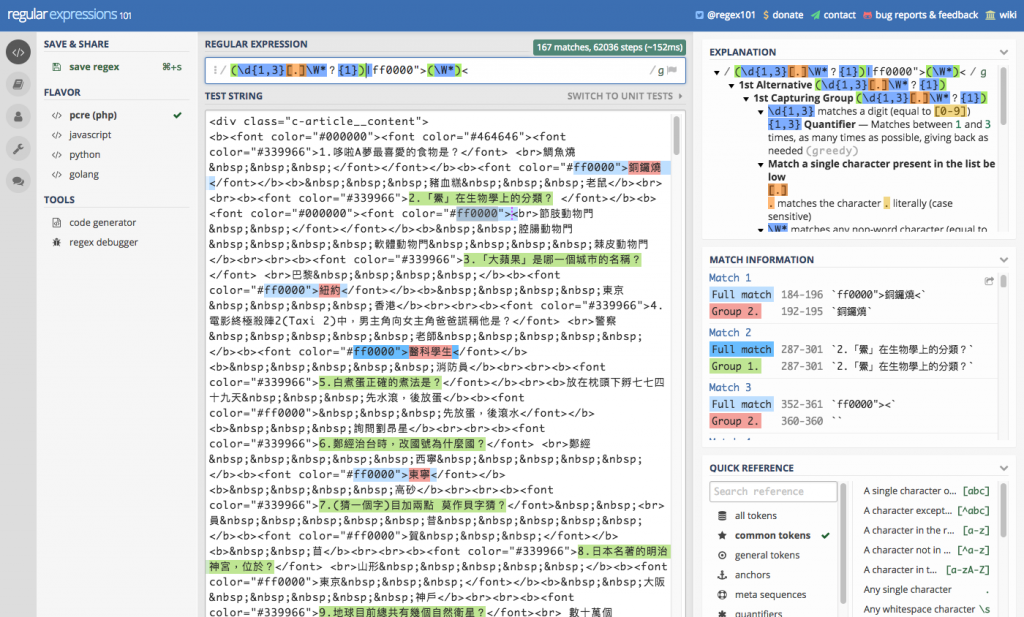The width and height of the screenshot is (1024, 617).
Task: Select 'meta sequences' reference category
Action: coord(773,595)
